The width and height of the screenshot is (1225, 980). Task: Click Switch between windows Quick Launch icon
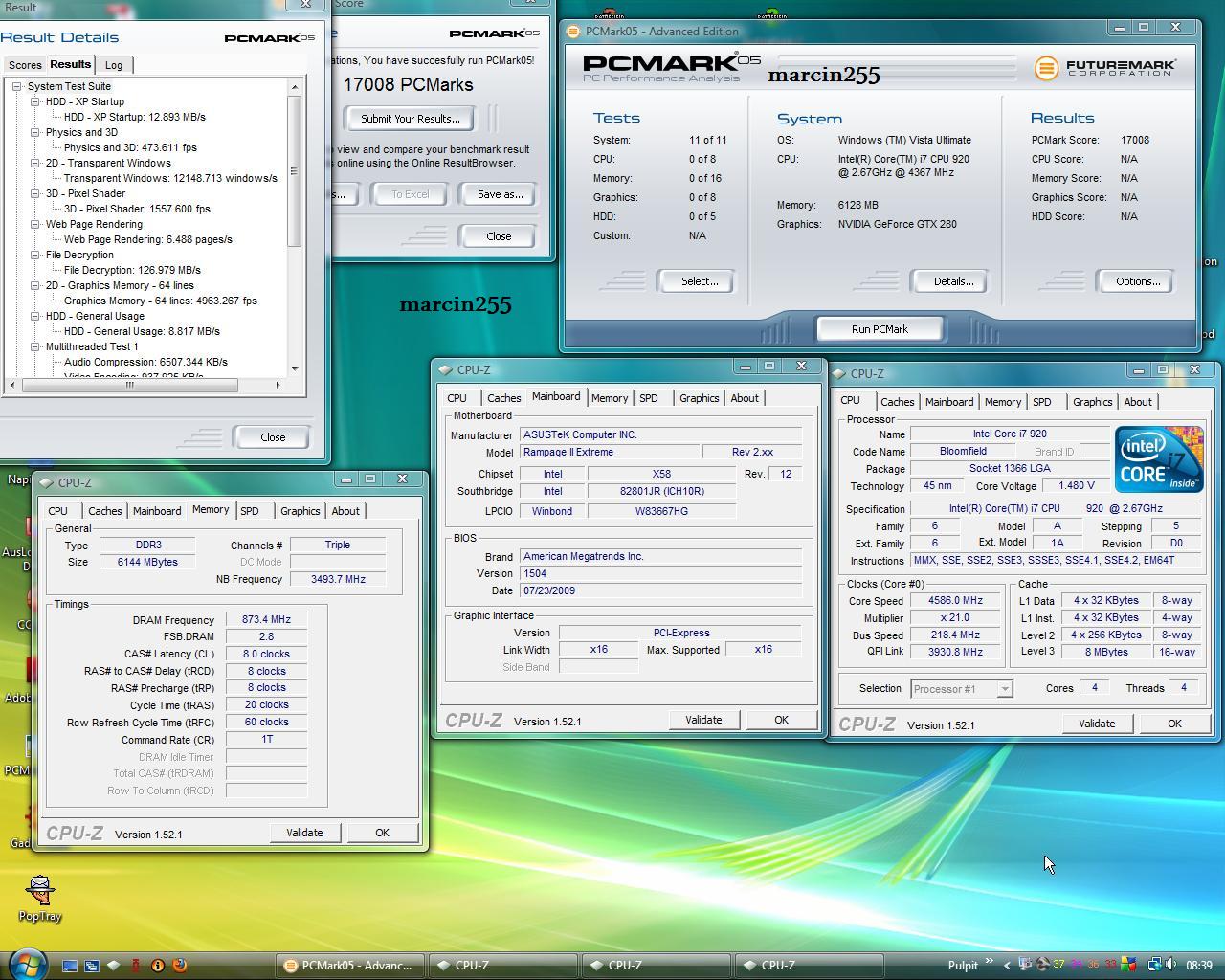click(x=92, y=966)
